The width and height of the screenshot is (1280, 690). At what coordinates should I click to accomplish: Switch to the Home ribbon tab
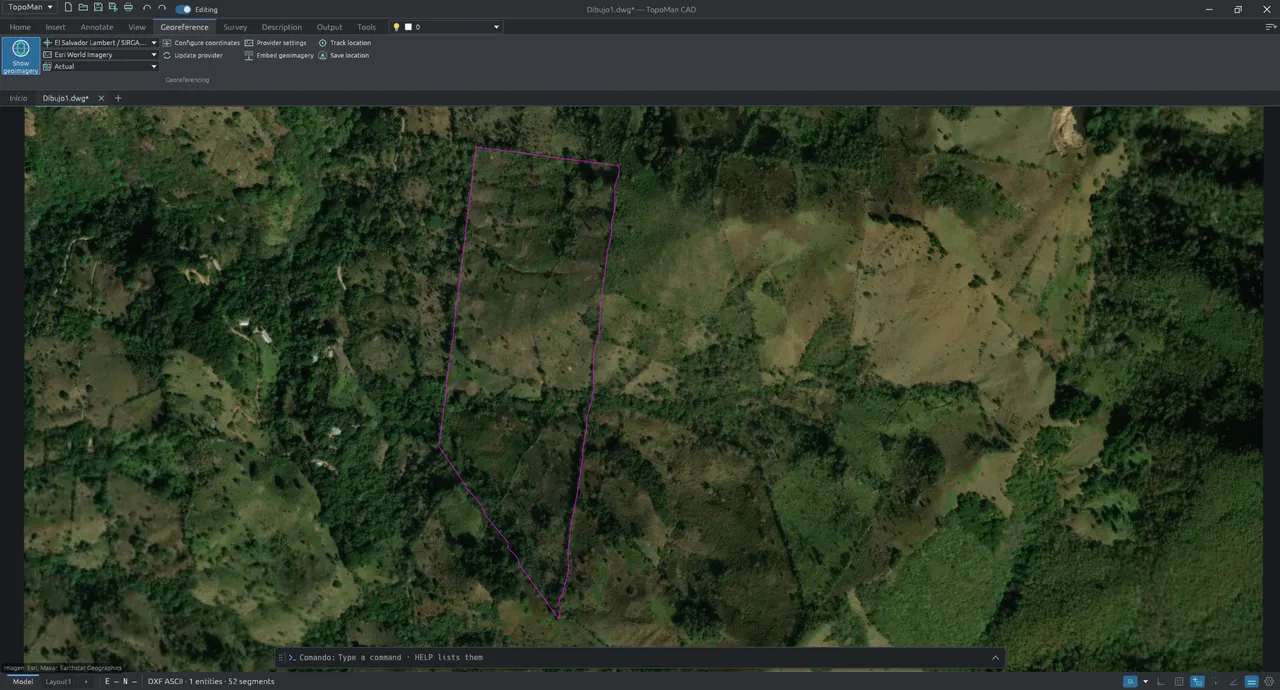pos(20,27)
